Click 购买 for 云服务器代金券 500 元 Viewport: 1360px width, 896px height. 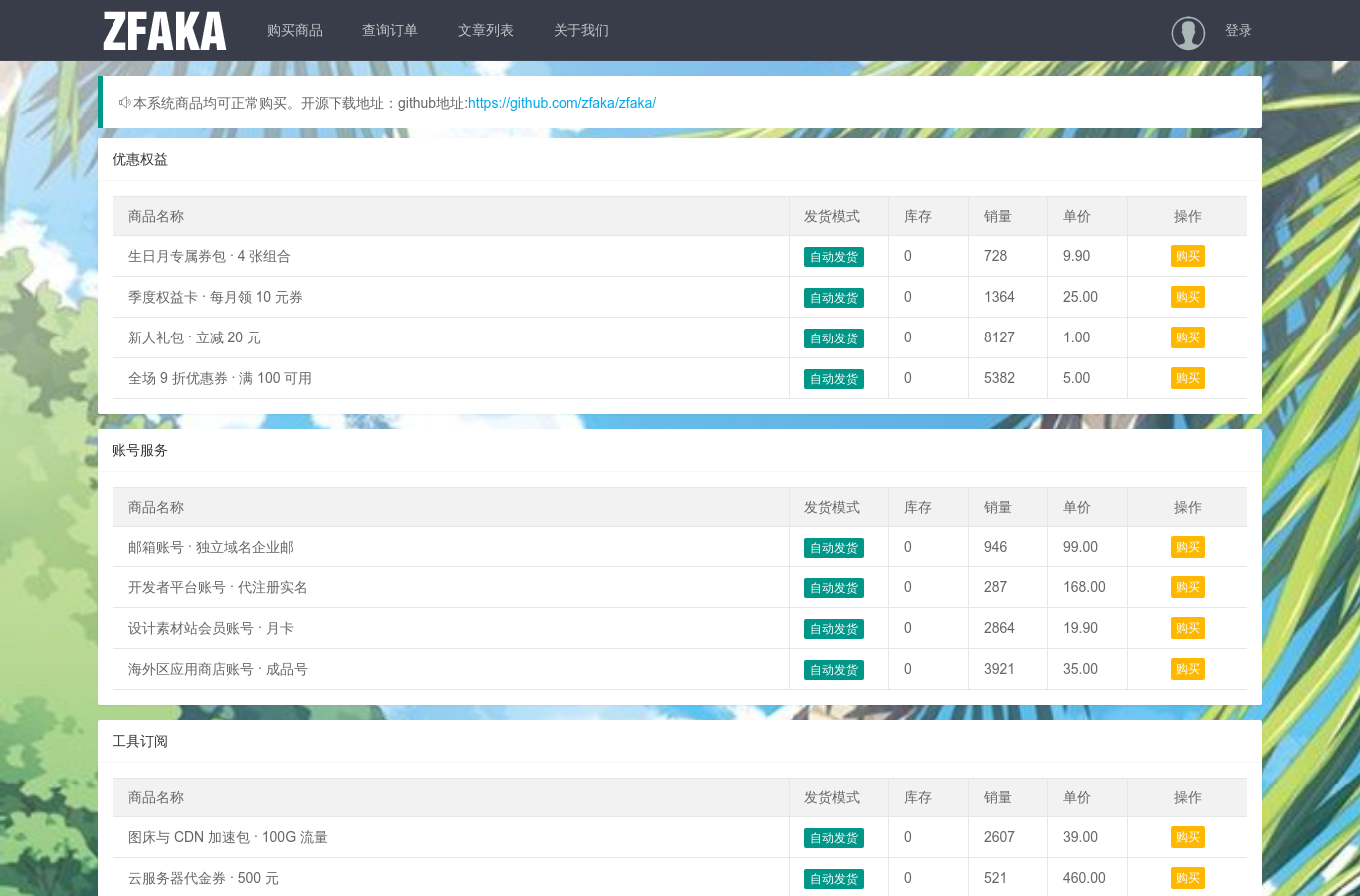tap(1188, 878)
